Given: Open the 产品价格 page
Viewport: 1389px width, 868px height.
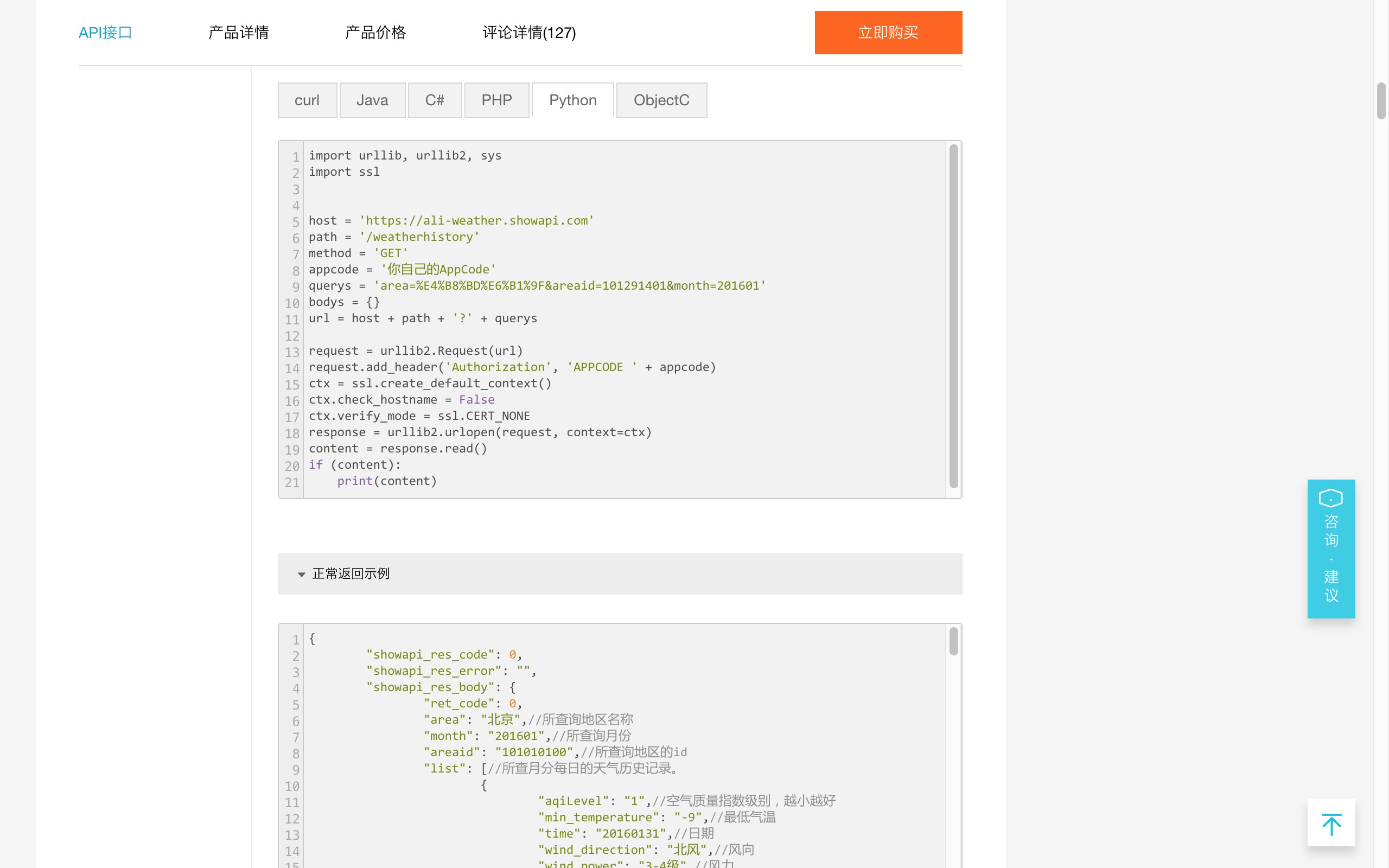Looking at the screenshot, I should coord(375,33).
